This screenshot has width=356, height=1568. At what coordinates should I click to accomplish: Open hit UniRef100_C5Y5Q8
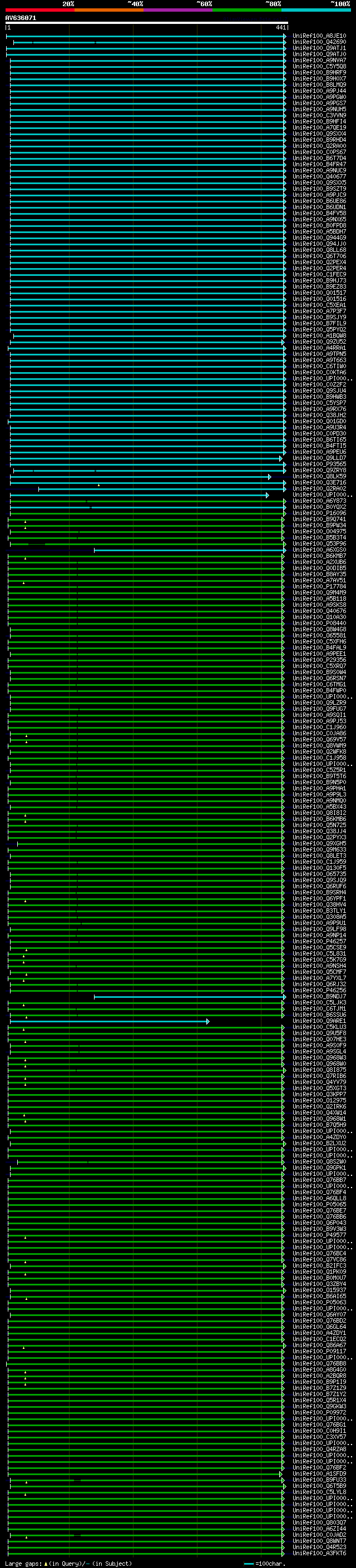tap(319, 66)
